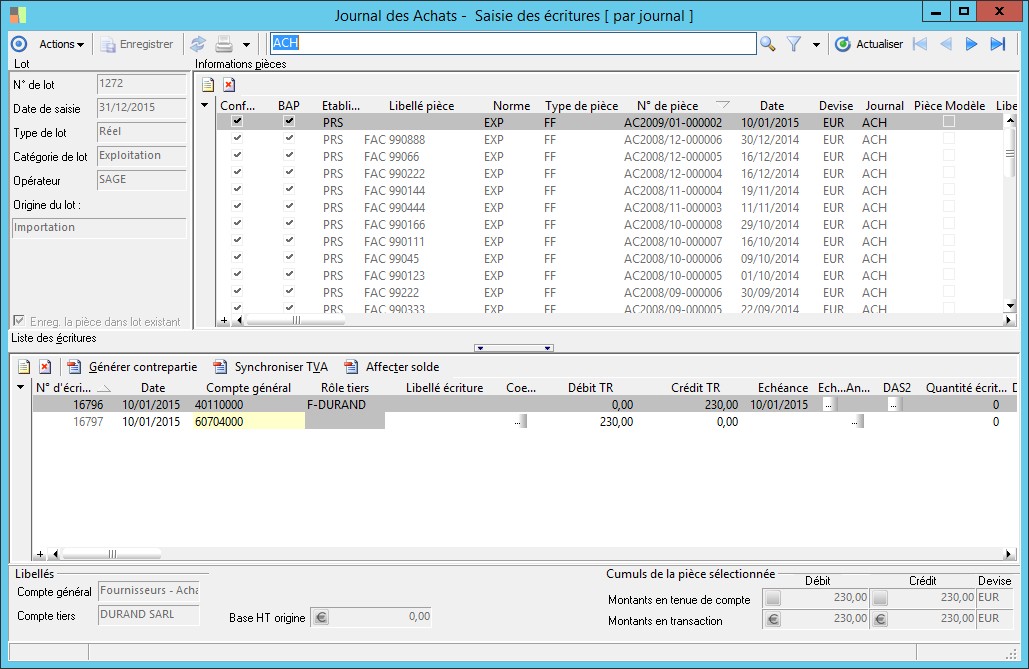Add new piece in Informations pièces
This screenshot has height=669, width=1029.
(x=208, y=85)
